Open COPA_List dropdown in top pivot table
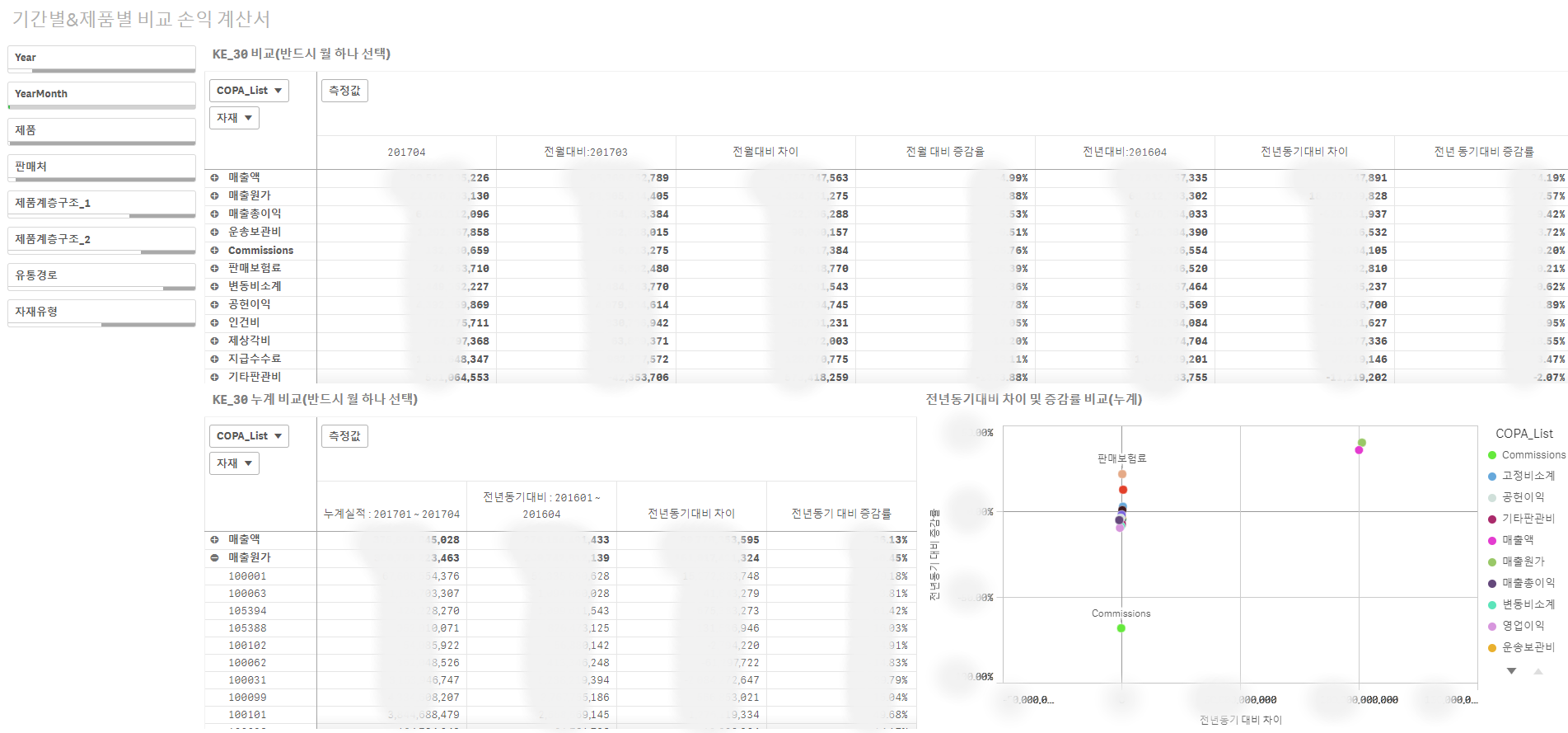Screen dimensions: 1568x733 coord(249,91)
